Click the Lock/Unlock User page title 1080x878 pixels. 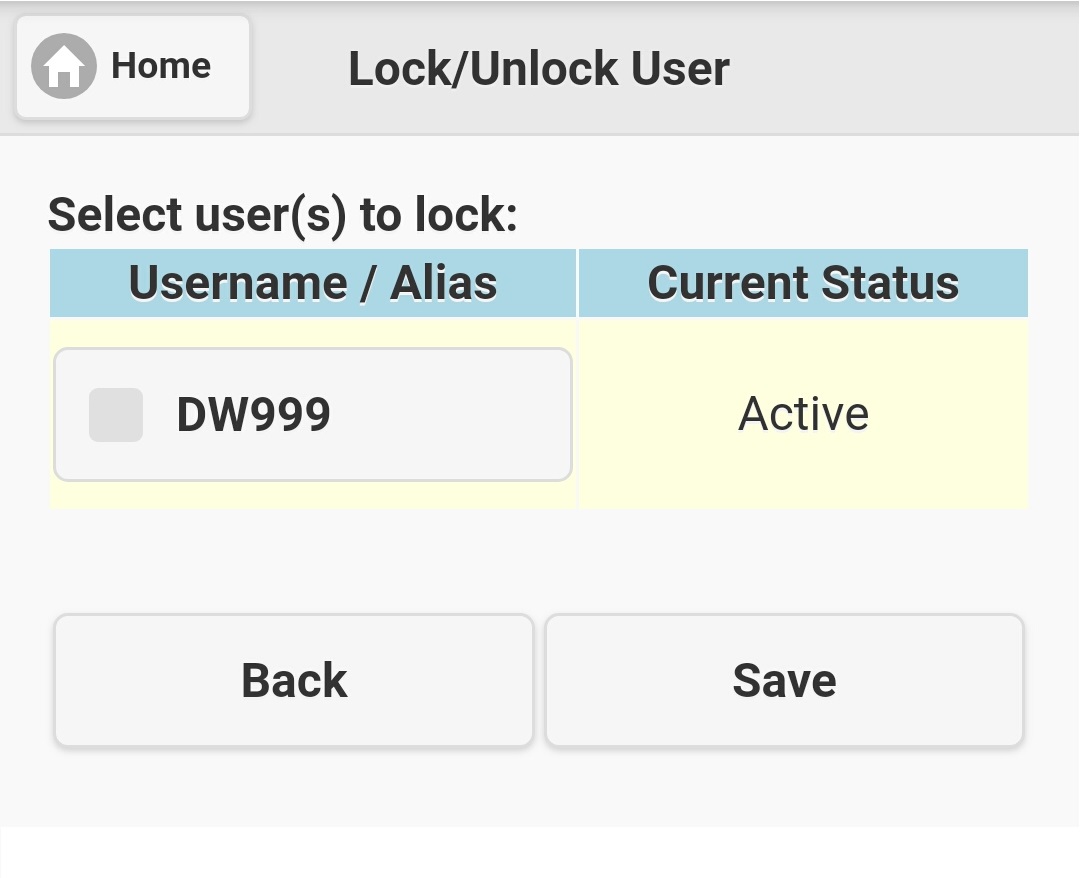click(538, 68)
